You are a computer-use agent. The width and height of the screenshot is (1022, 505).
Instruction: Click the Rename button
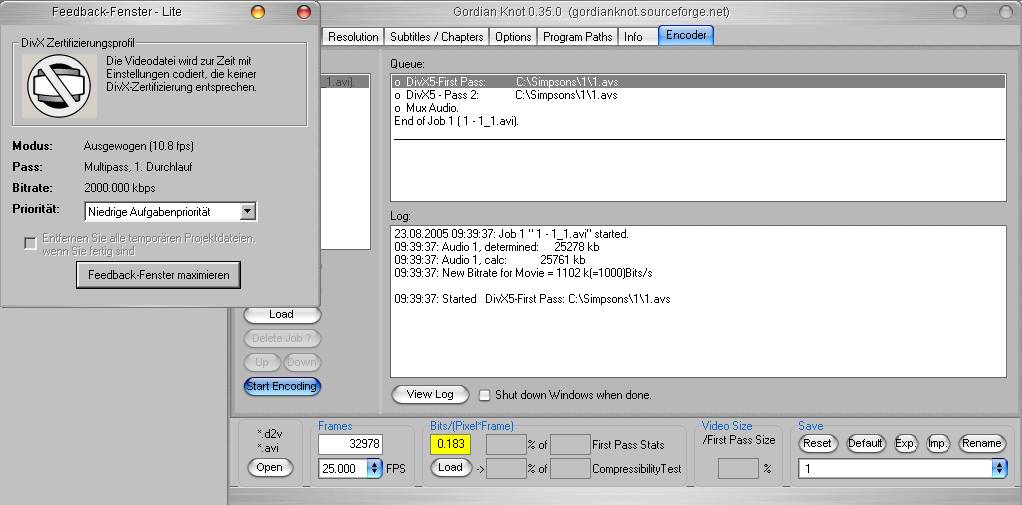click(982, 443)
